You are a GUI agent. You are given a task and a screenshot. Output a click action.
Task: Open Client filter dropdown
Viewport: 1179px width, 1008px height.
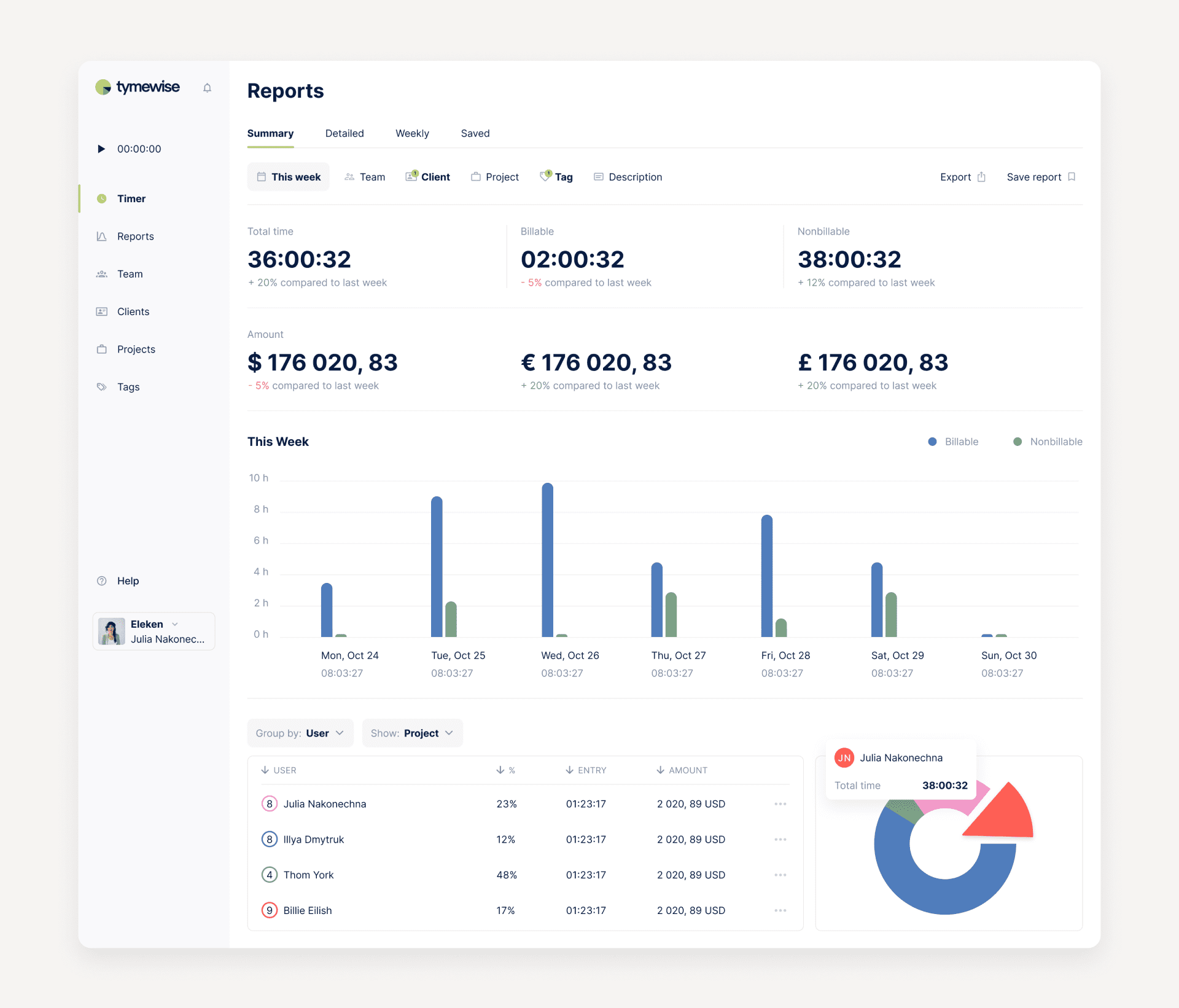427,177
